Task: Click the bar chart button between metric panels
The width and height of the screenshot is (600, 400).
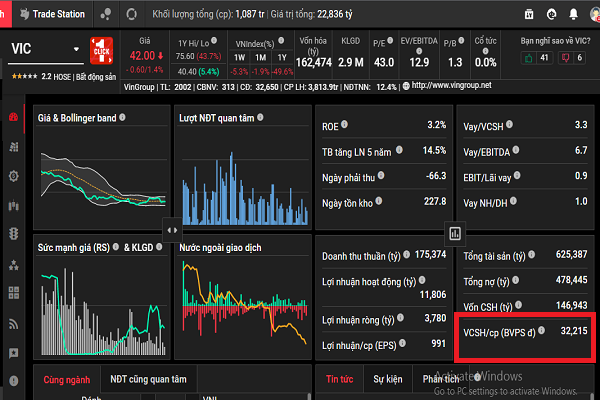Action: tap(455, 233)
